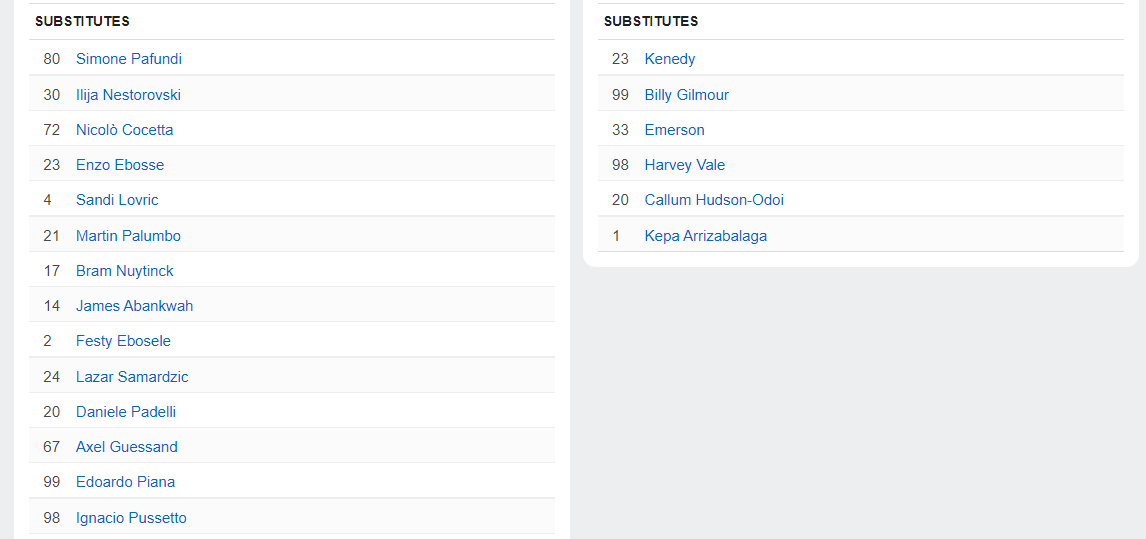Click James Abankwah's name
The width and height of the screenshot is (1146, 539).
(134, 306)
